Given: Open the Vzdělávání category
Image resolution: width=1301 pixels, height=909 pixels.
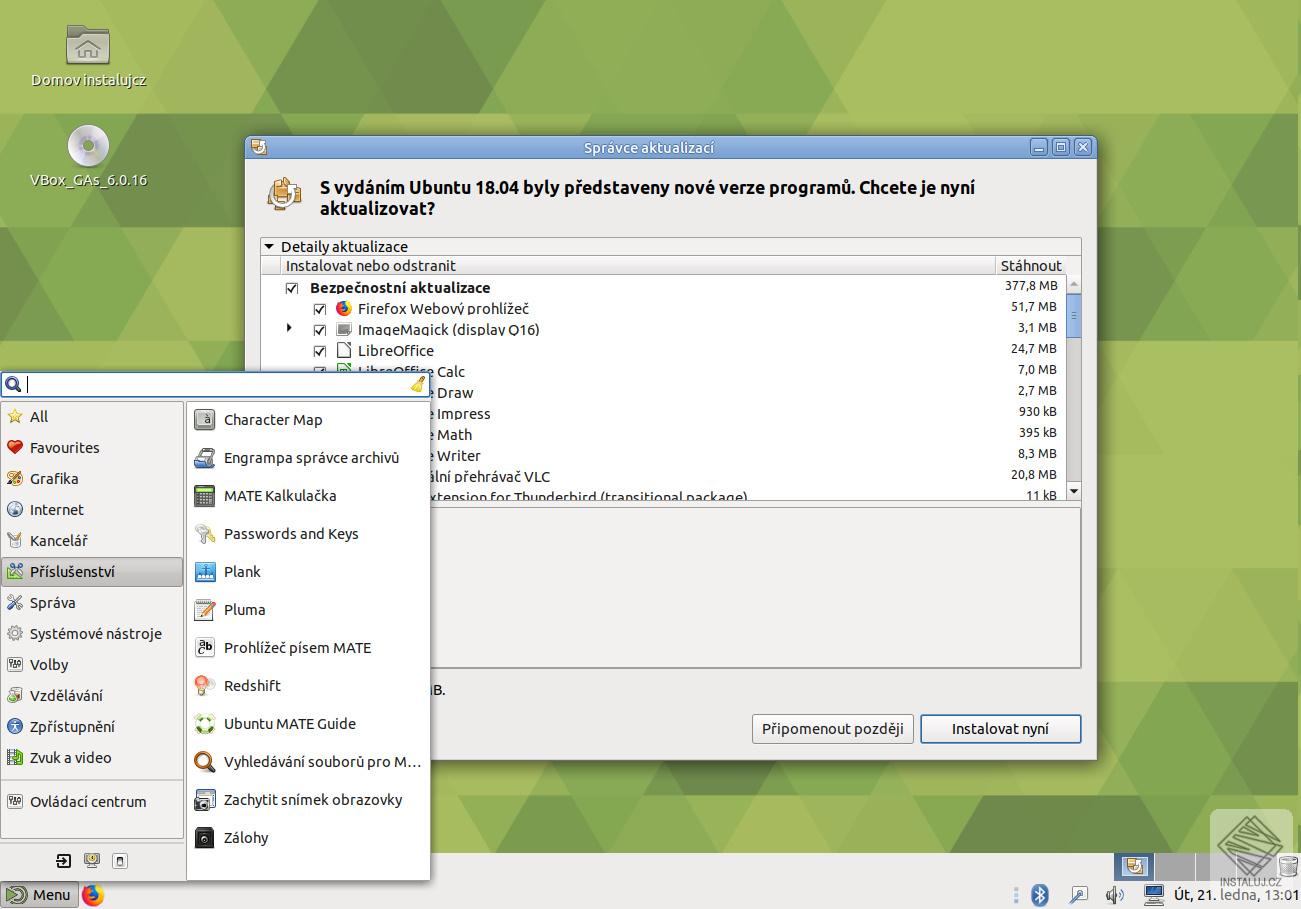Looking at the screenshot, I should (92, 696).
